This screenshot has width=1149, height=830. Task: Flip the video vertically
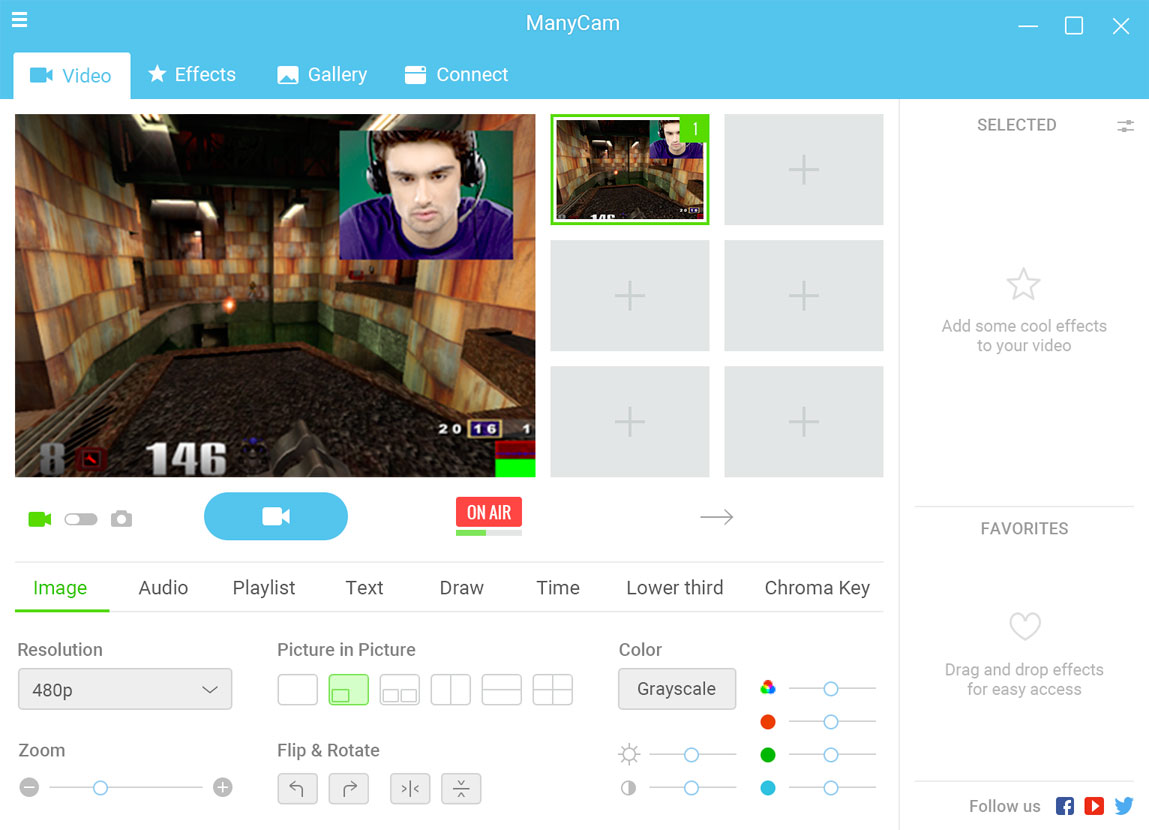click(461, 789)
